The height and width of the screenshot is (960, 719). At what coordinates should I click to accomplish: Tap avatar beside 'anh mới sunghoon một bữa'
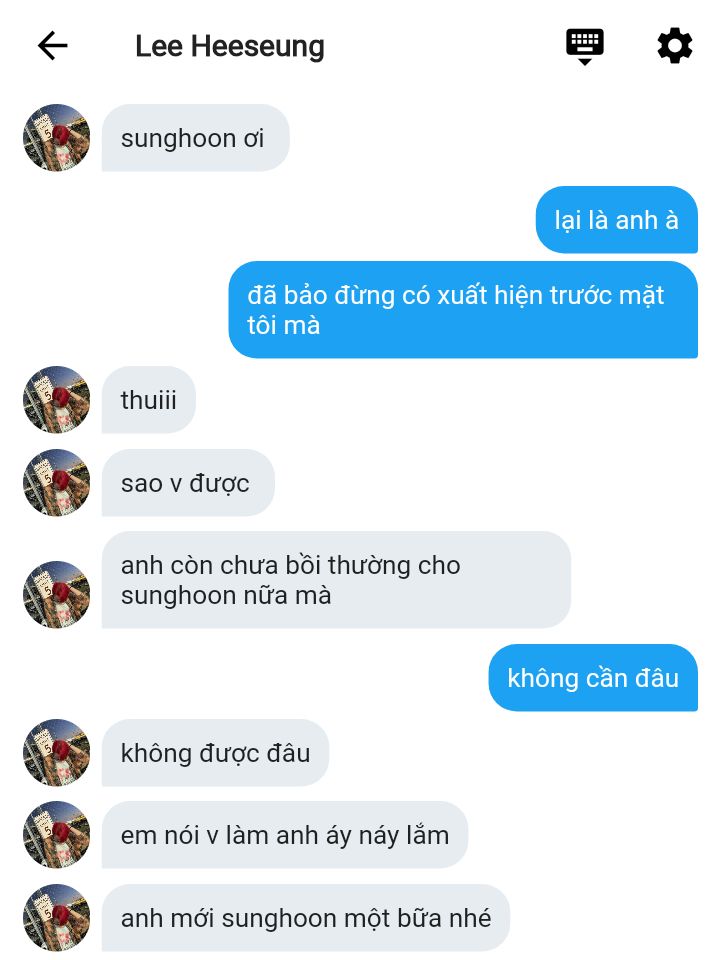pyautogui.click(x=56, y=918)
